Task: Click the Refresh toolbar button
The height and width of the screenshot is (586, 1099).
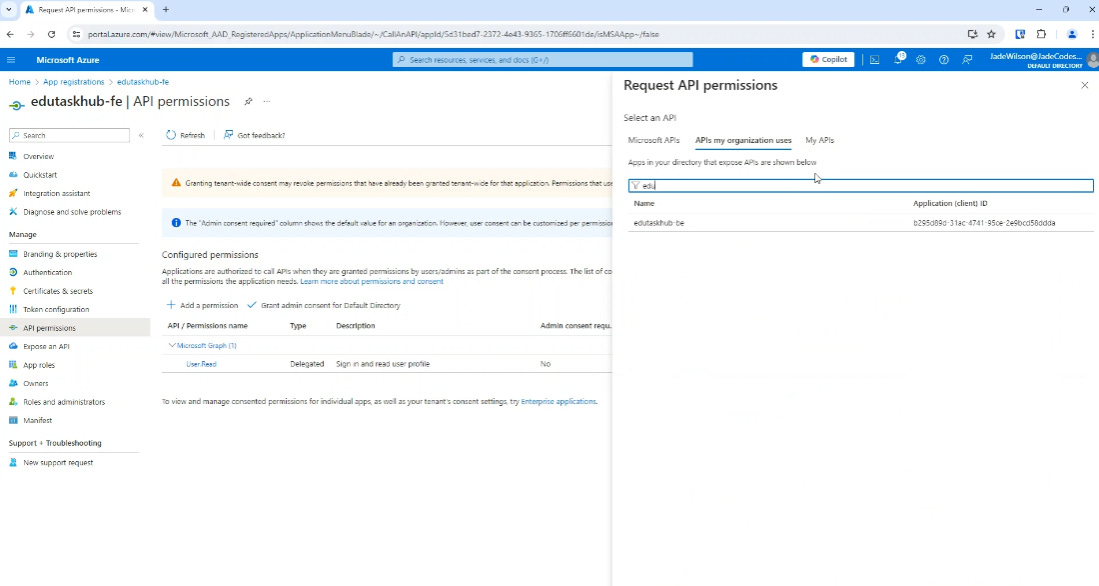Action: tap(186, 135)
